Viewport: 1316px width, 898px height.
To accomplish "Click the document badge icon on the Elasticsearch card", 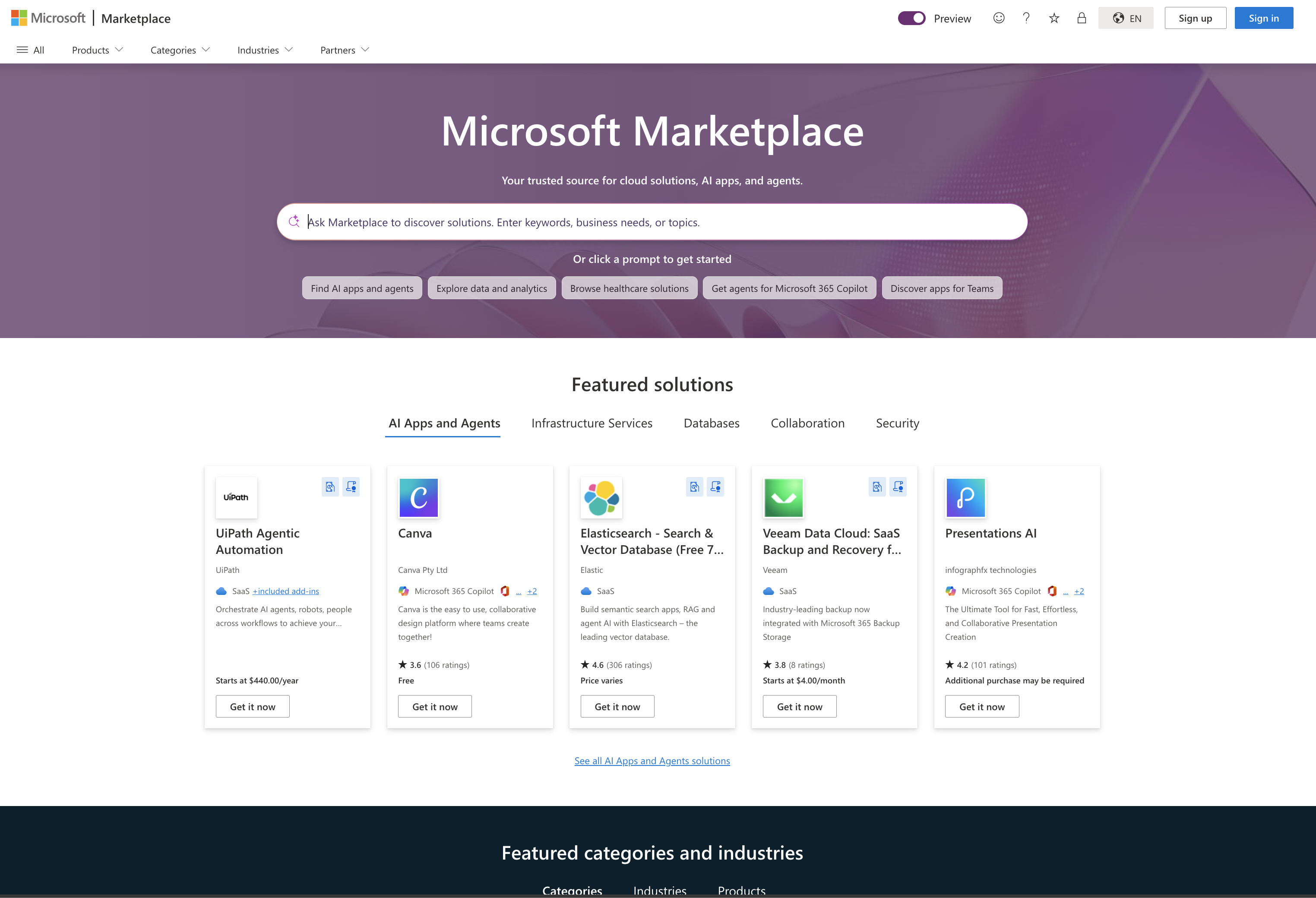I will click(695, 487).
